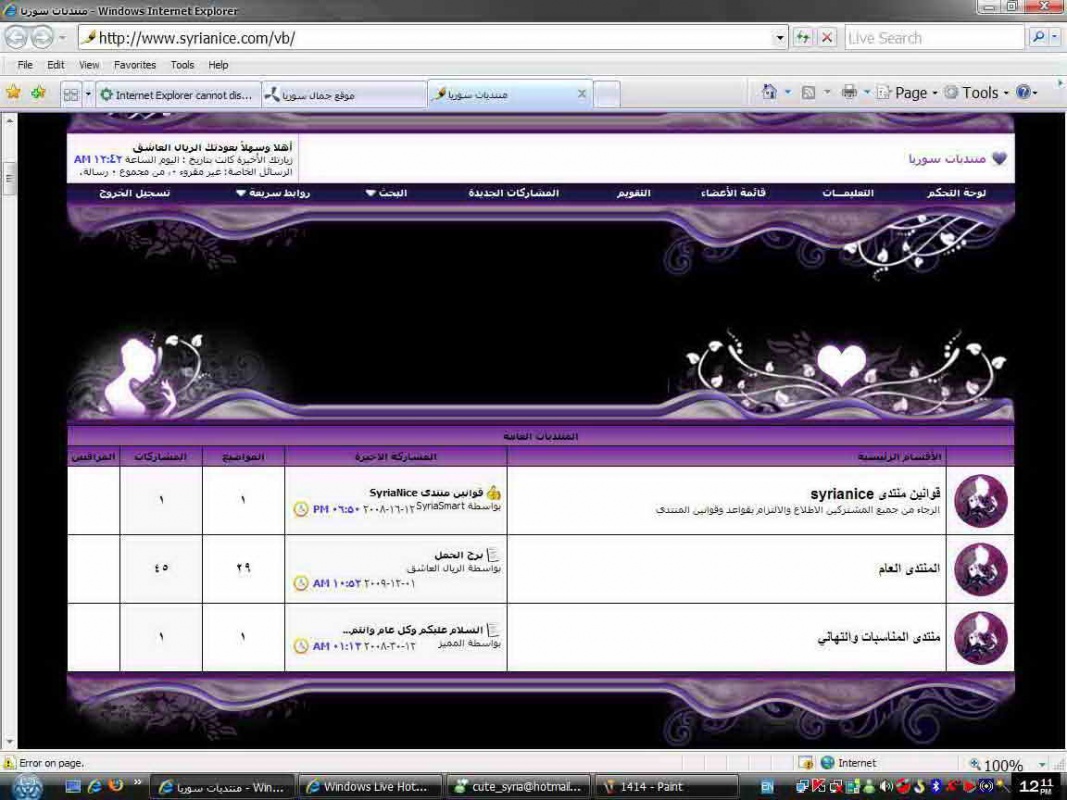Click the Print icon in command bar
Image resolution: width=1067 pixels, height=800 pixels.
click(x=849, y=92)
